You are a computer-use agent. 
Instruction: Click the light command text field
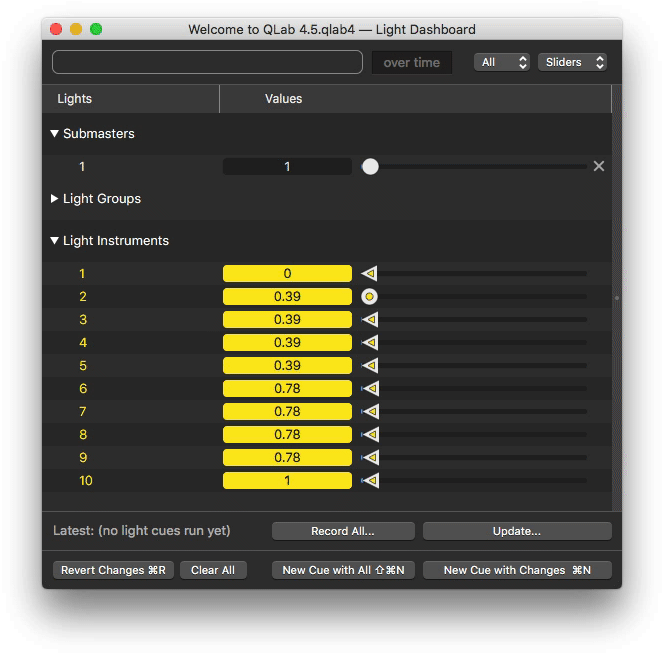(x=207, y=62)
